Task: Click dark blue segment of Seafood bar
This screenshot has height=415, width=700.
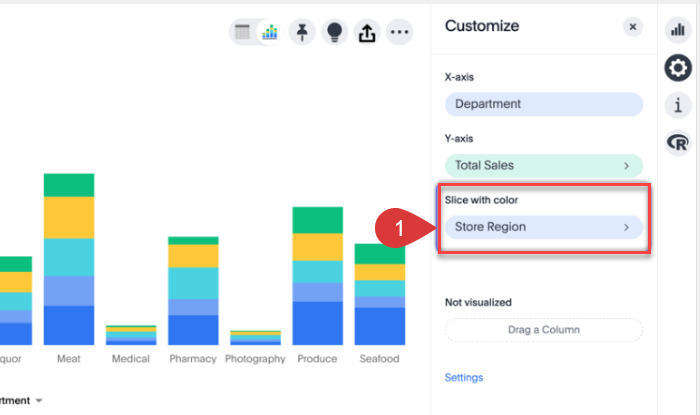Action: pyautogui.click(x=380, y=326)
